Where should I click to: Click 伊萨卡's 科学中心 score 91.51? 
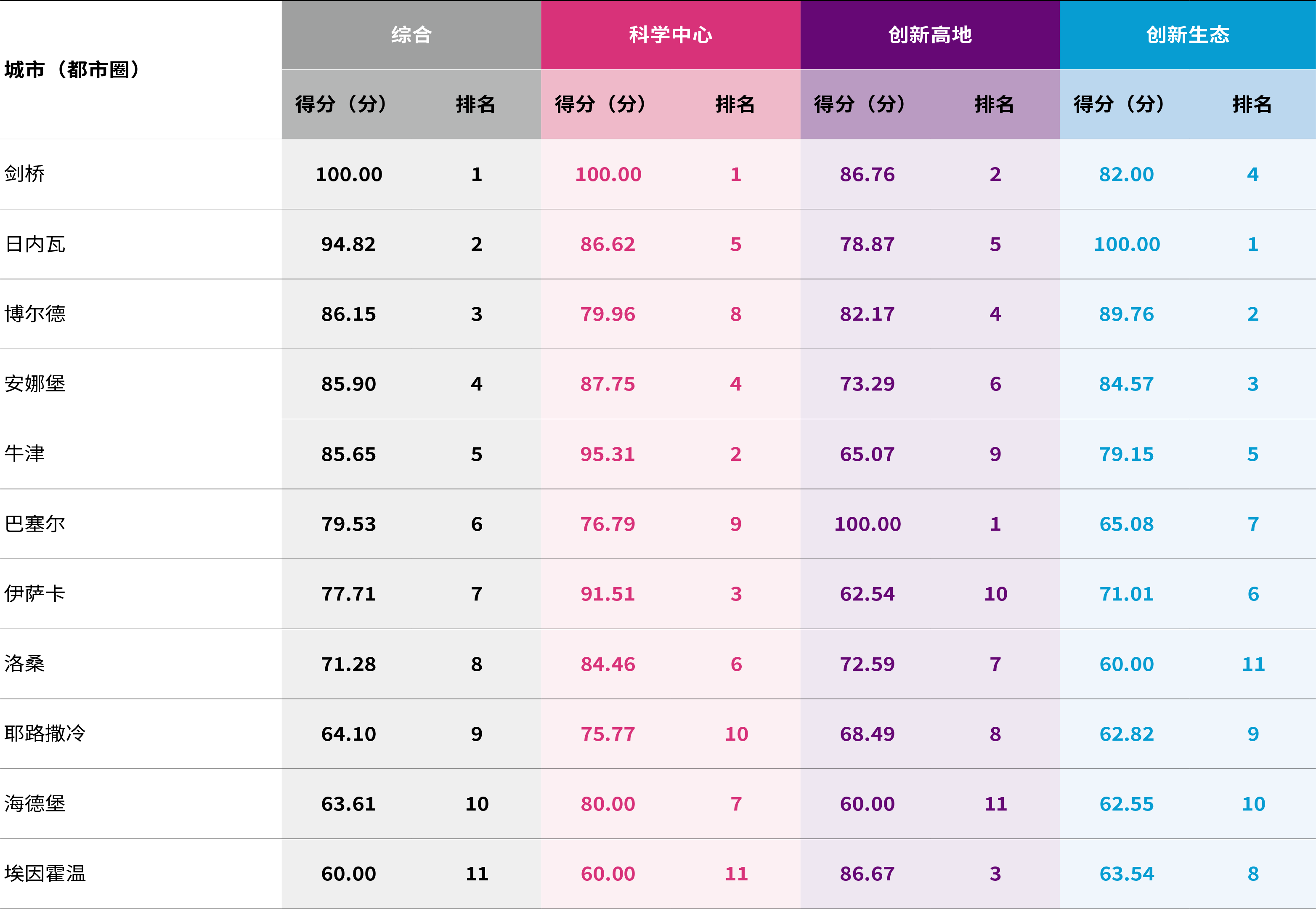click(x=608, y=595)
